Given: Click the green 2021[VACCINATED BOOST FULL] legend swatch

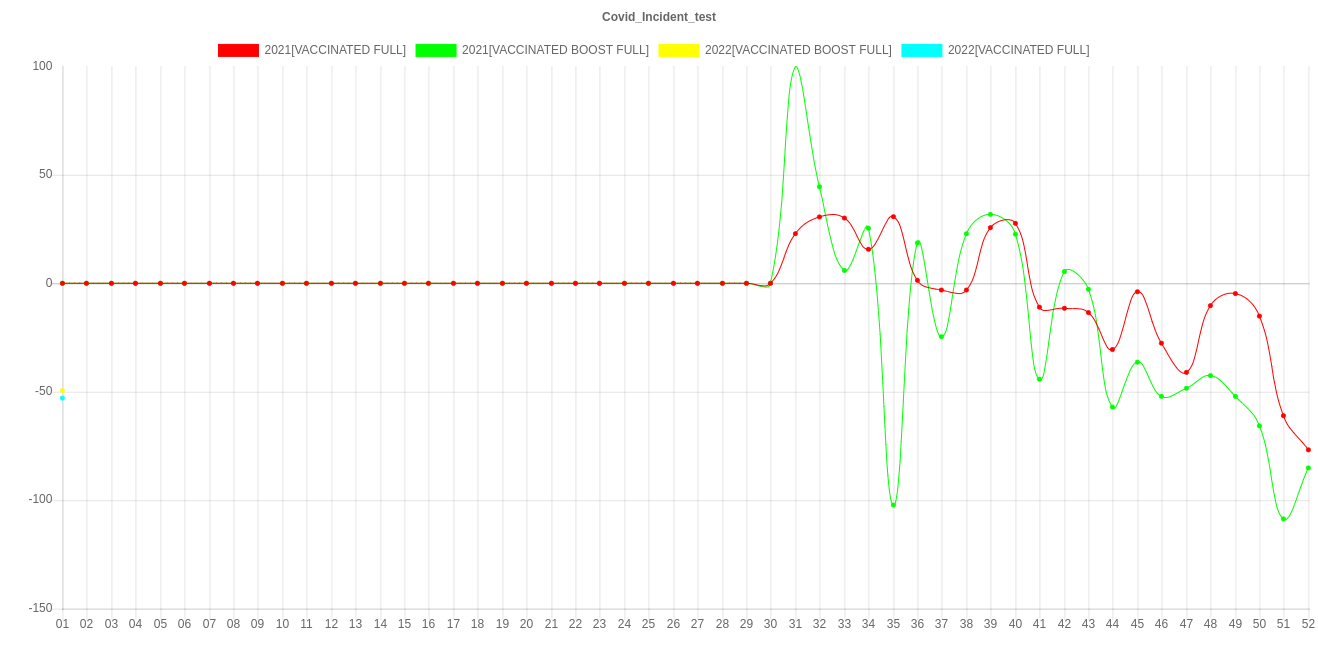Looking at the screenshot, I should coord(435,50).
